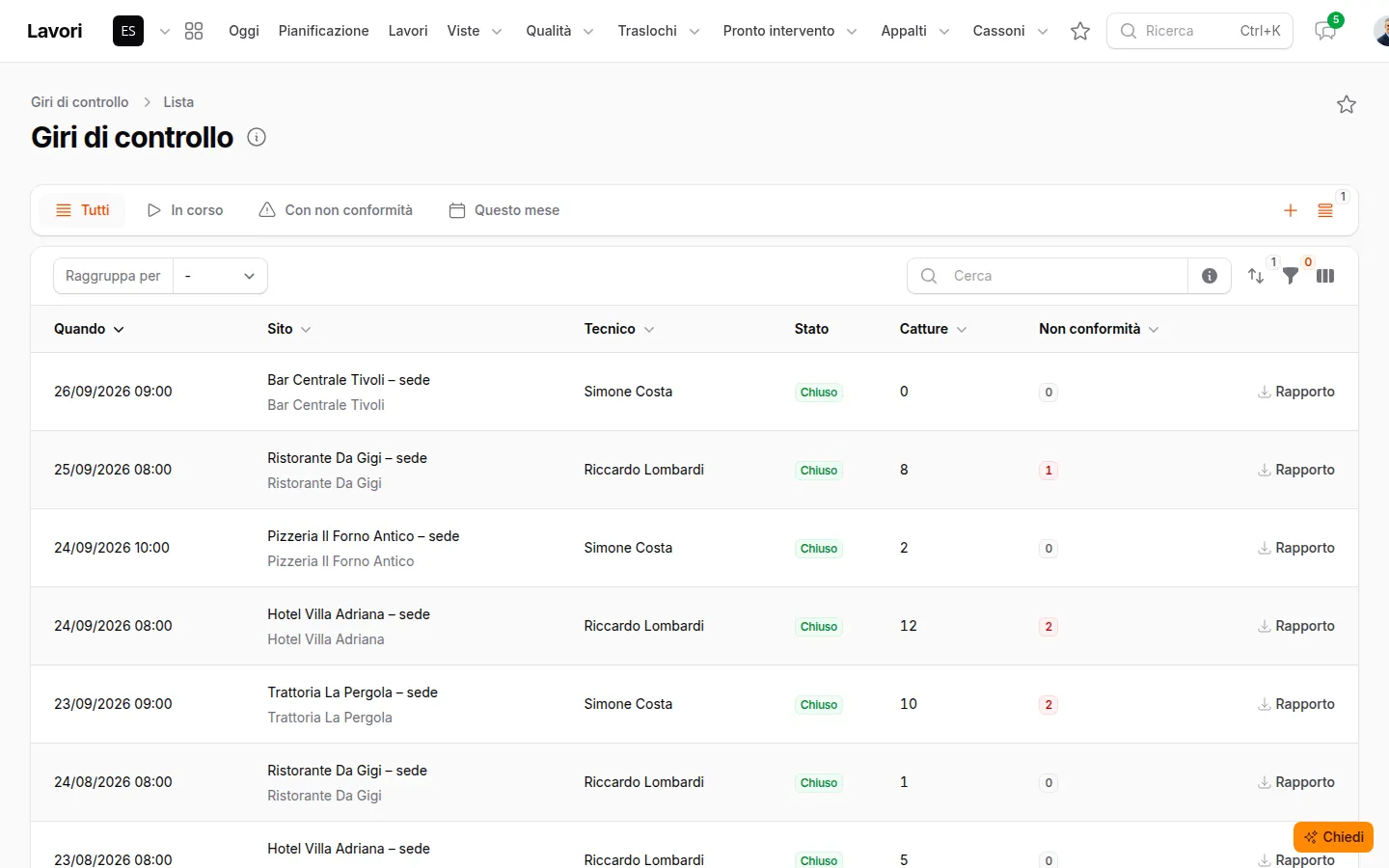
Task: Open chat messages icon with badge 5
Action: pyautogui.click(x=1325, y=31)
